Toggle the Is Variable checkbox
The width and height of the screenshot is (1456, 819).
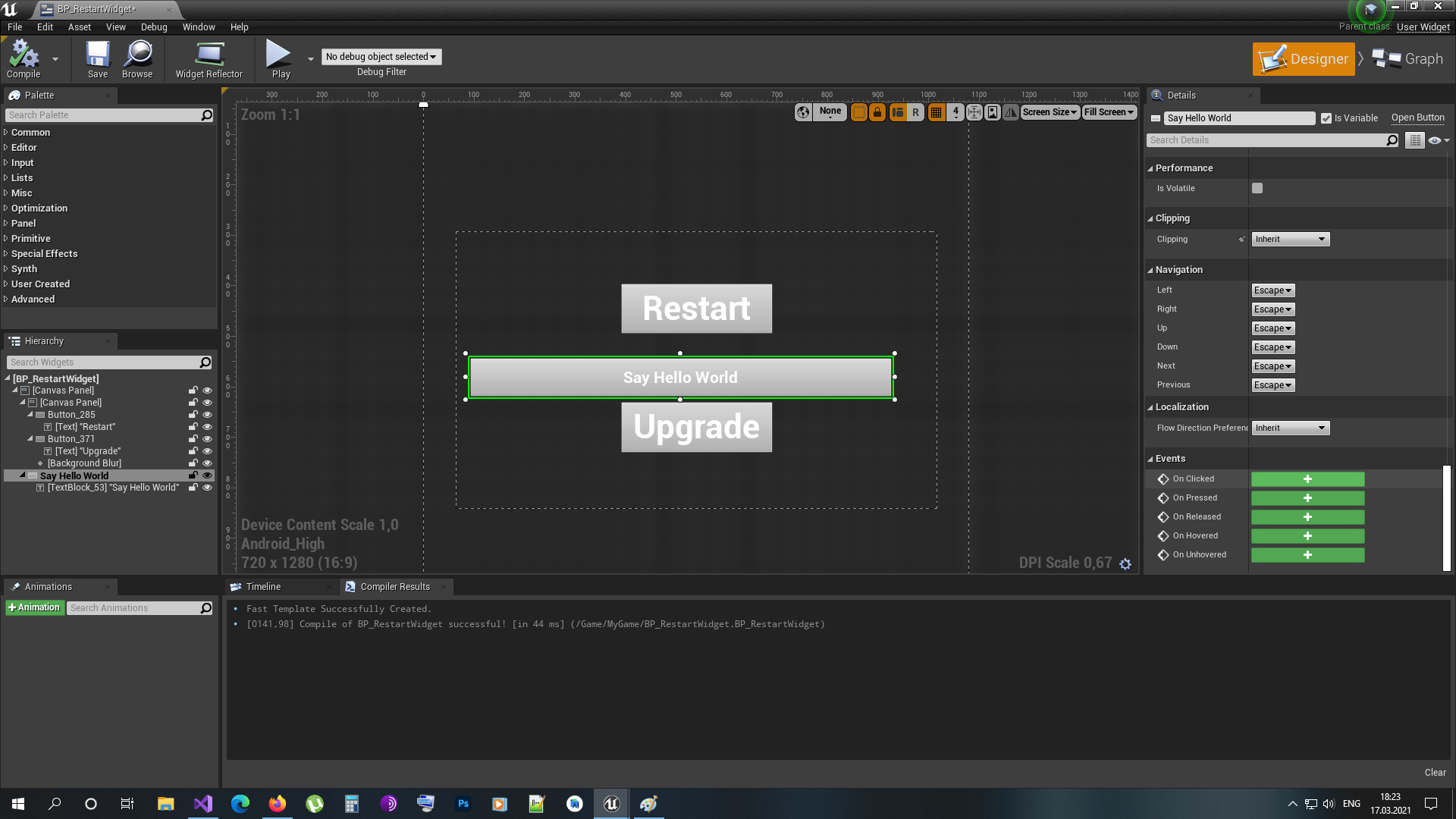coord(1326,118)
